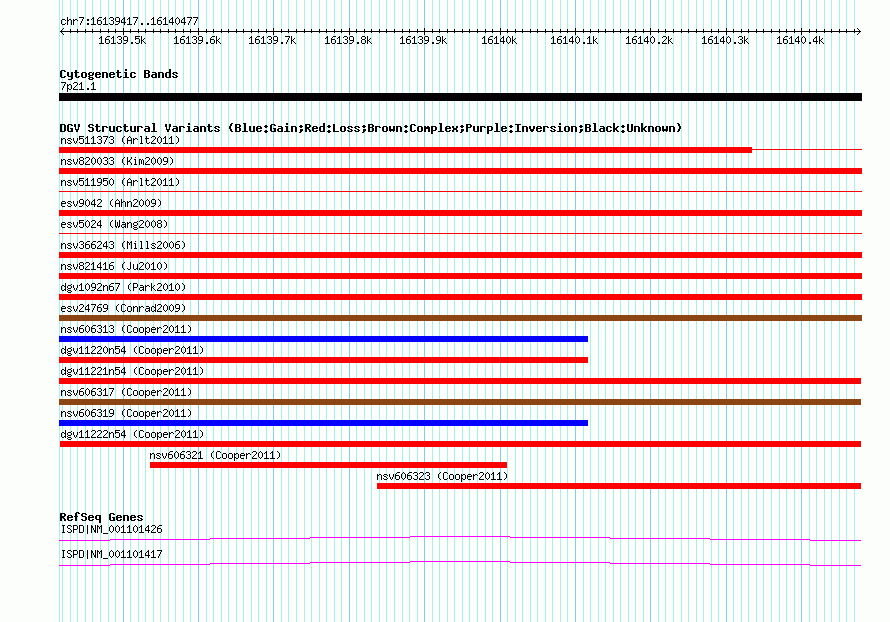Click the esv5024 (Wang2008) variant label
The width and height of the screenshot is (890, 622).
[x=114, y=224]
